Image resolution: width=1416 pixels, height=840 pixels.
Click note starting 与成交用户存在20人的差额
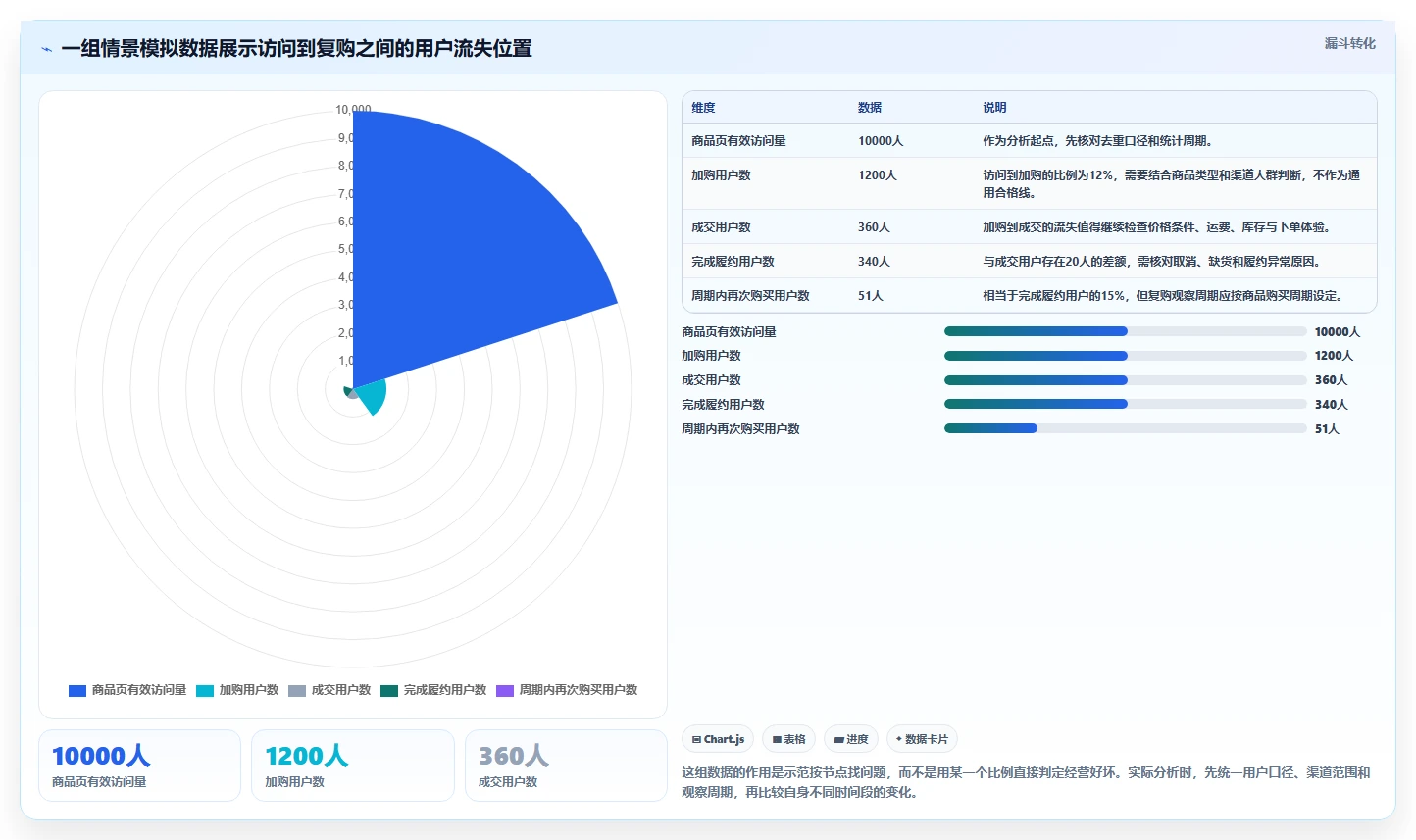[1153, 262]
